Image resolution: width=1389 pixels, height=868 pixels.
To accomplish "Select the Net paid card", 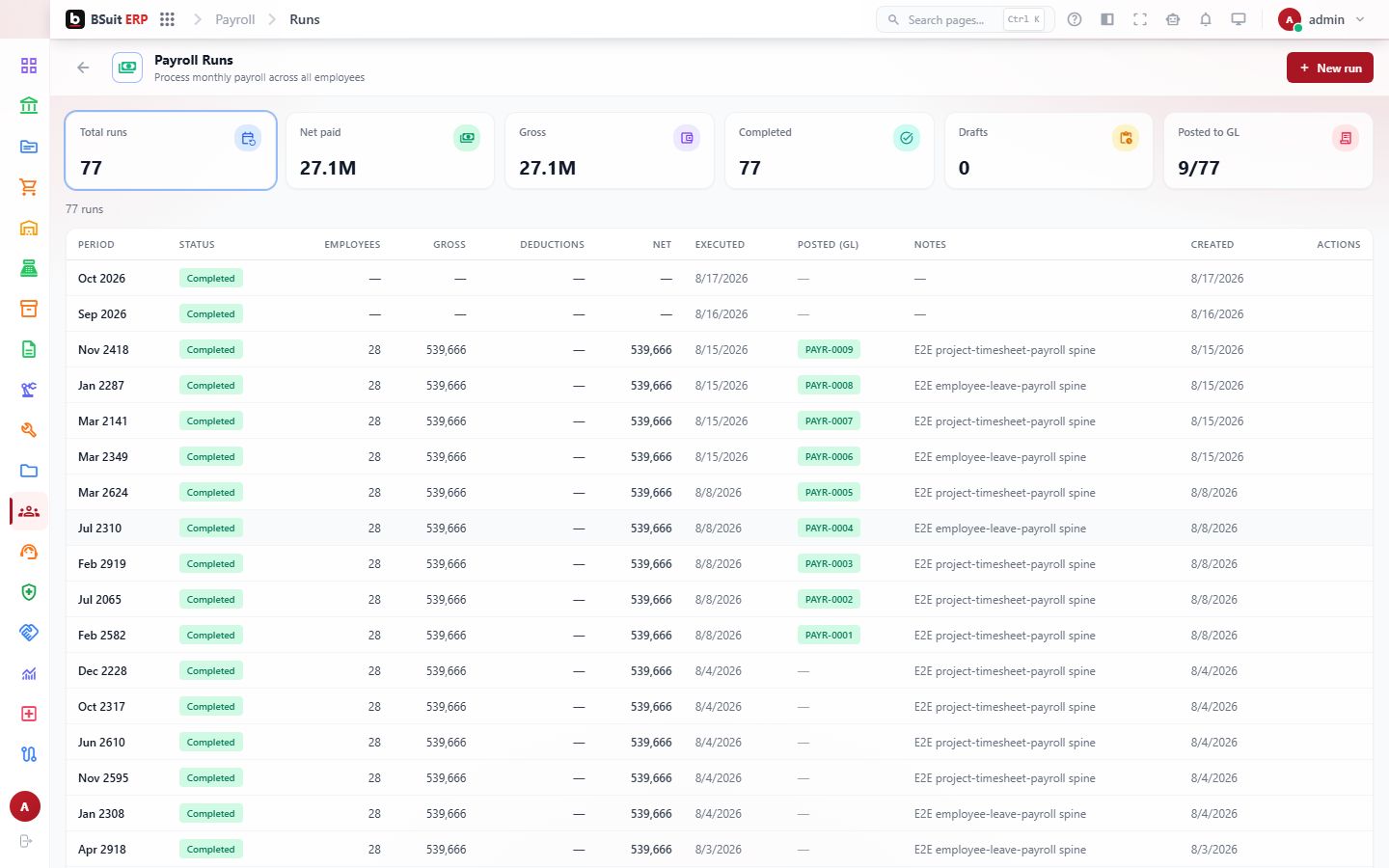I will tap(390, 150).
